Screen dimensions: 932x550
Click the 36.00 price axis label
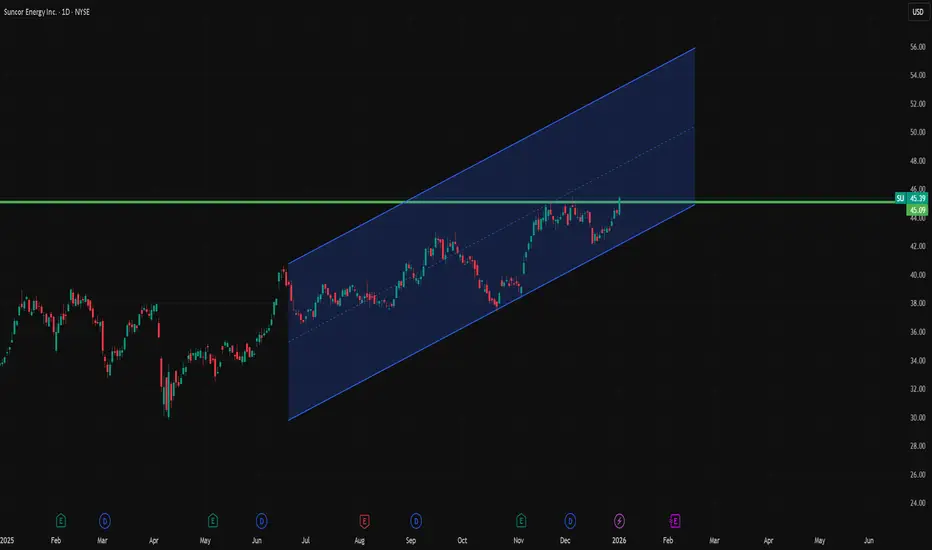click(918, 332)
